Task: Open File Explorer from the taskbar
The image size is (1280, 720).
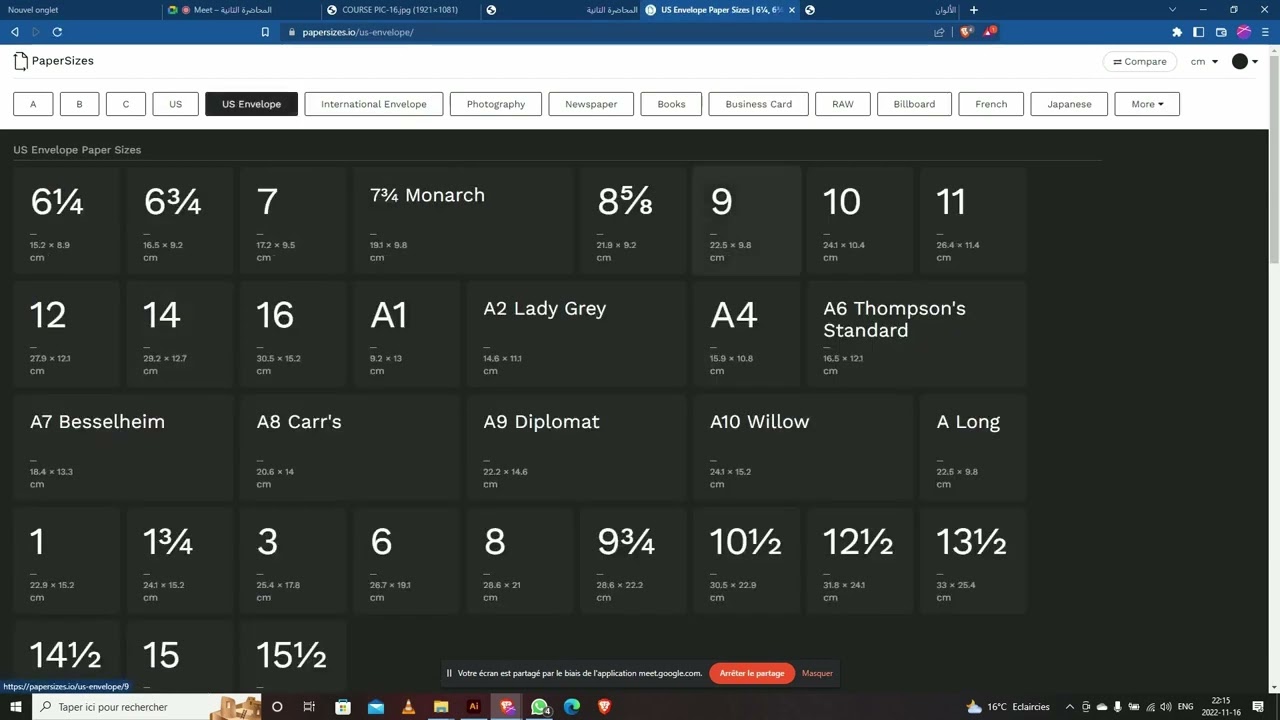Action: pos(441,707)
